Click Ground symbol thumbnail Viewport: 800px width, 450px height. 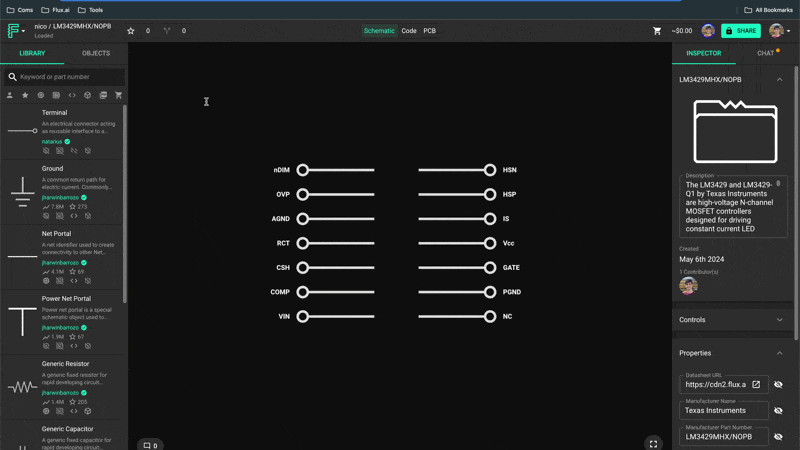[22, 192]
